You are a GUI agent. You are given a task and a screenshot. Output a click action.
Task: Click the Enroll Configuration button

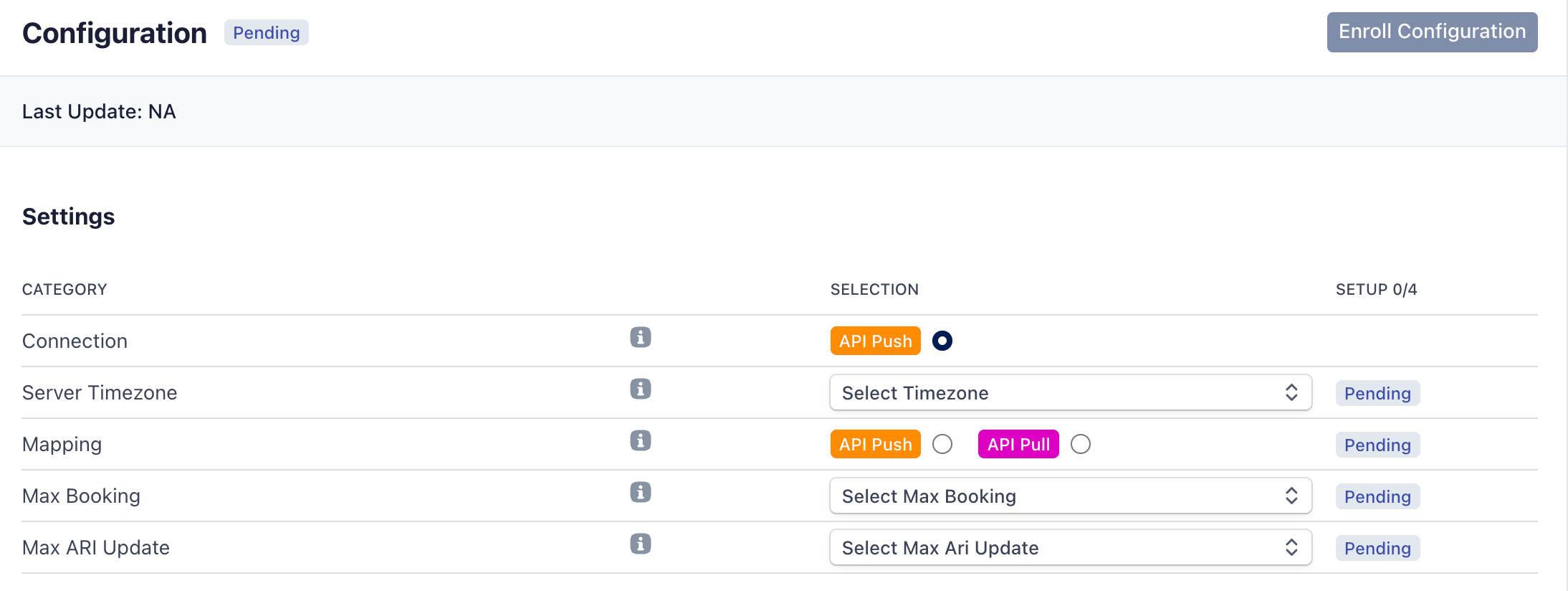tap(1431, 32)
